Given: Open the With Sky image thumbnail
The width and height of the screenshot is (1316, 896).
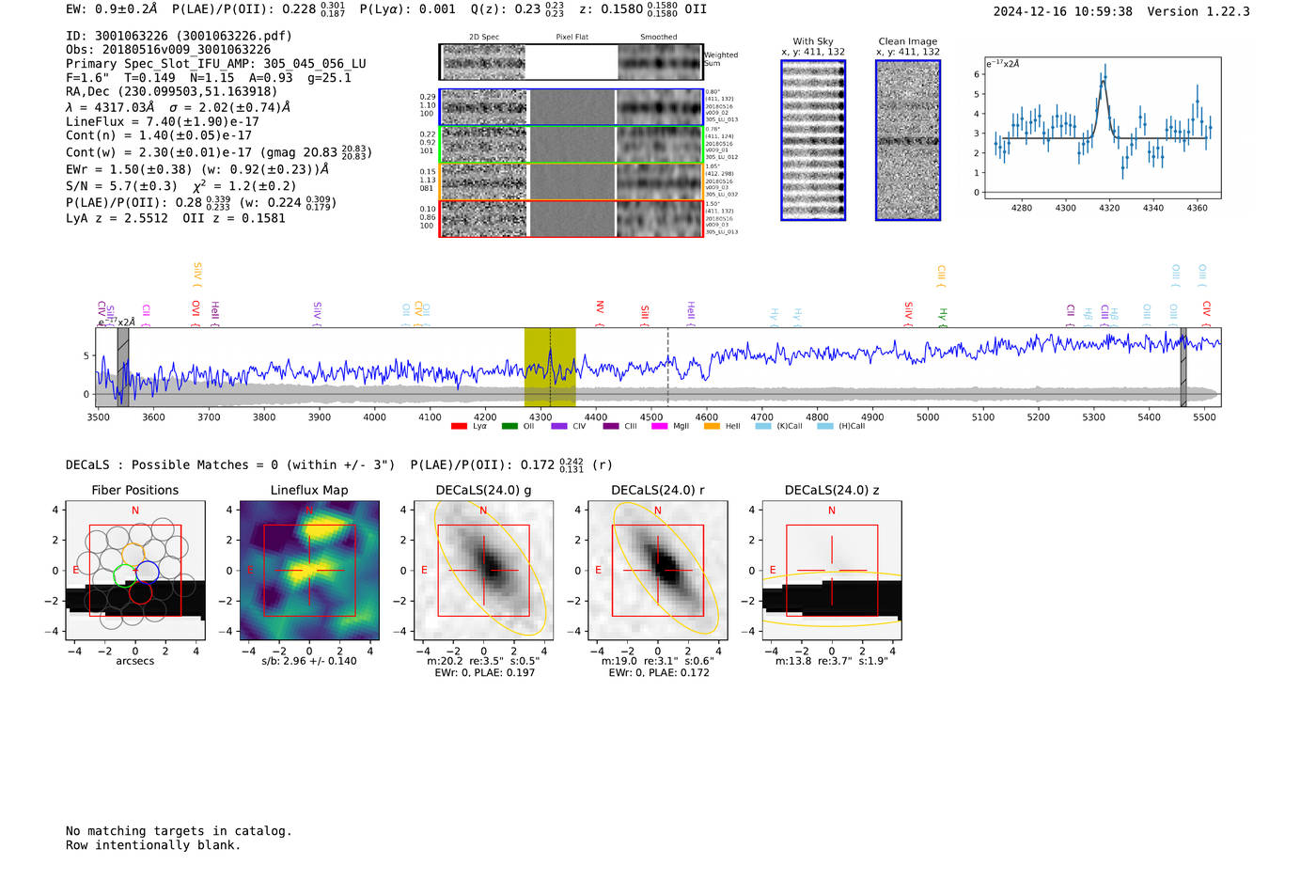Looking at the screenshot, I should point(813,140).
